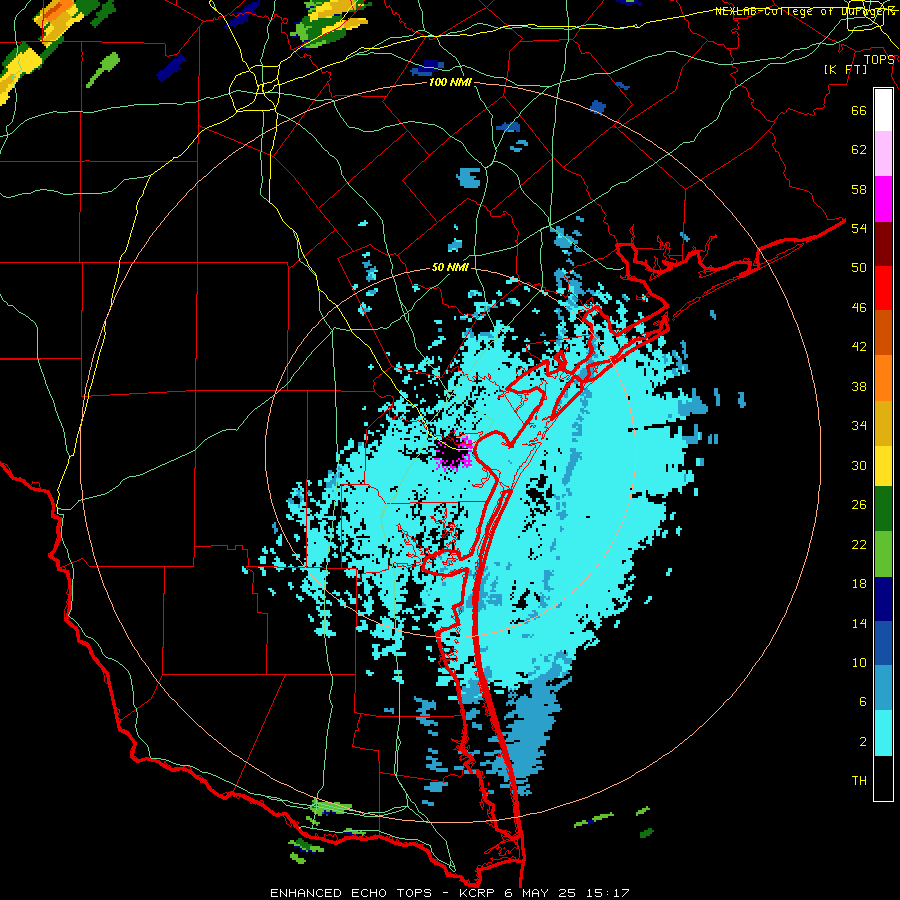900x900 pixels.
Task: Click the '[K FT]' units label
Action: pyautogui.click(x=845, y=69)
